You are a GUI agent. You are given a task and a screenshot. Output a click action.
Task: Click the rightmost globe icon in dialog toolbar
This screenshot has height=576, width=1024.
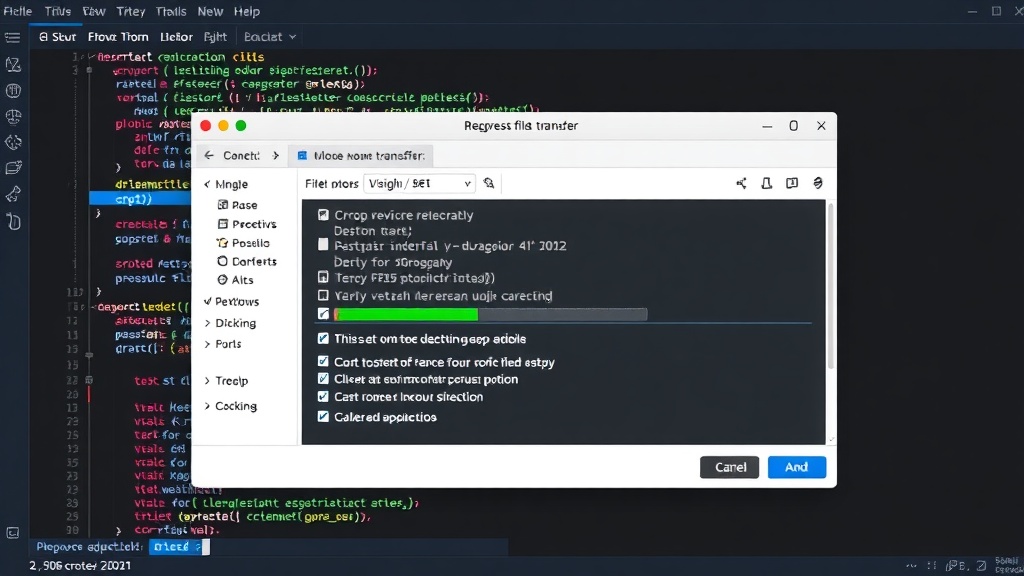tap(818, 184)
